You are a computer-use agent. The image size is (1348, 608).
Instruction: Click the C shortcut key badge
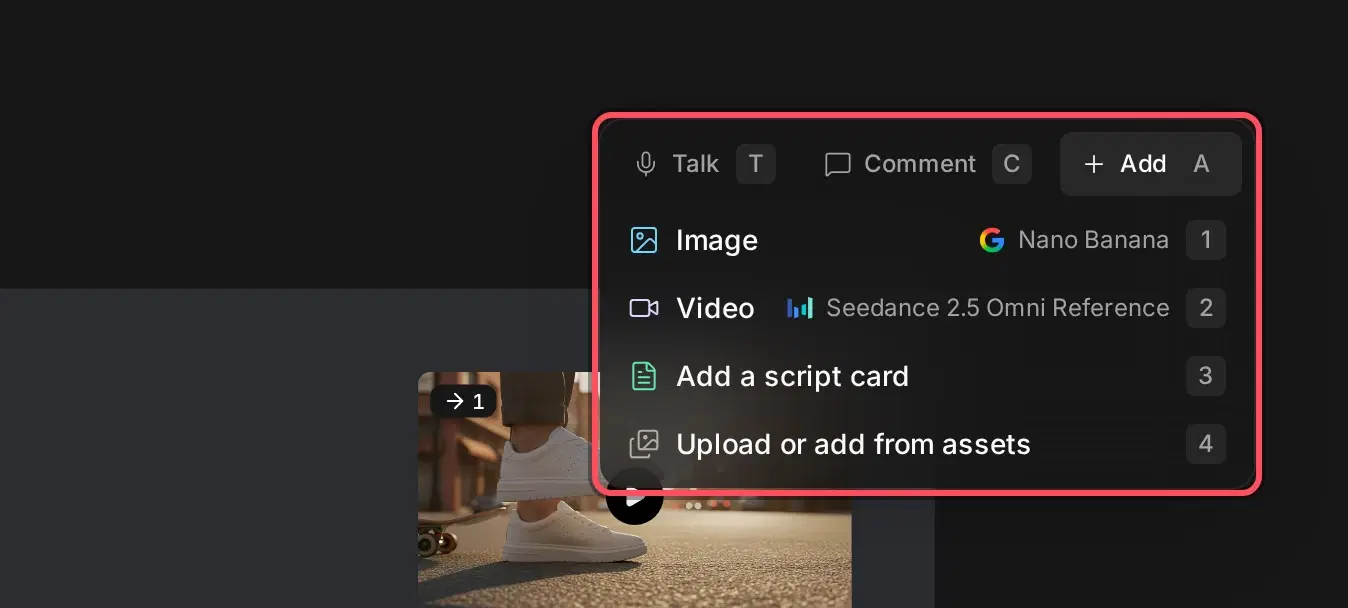(x=1012, y=164)
